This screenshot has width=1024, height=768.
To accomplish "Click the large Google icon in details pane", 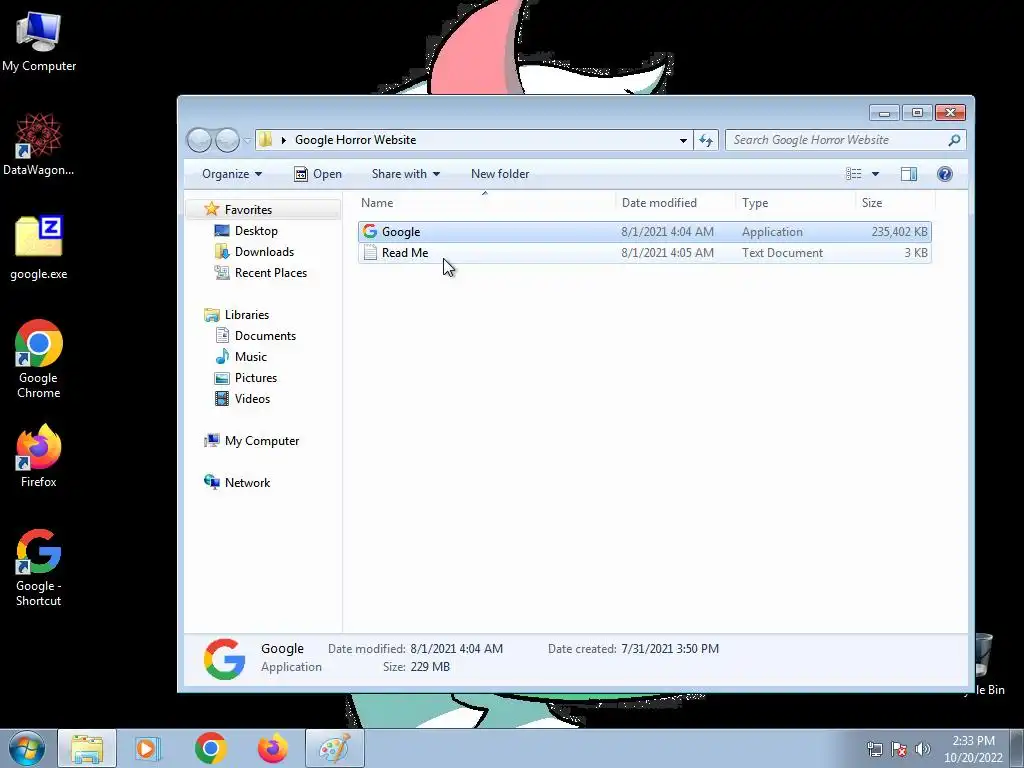I will tap(224, 658).
